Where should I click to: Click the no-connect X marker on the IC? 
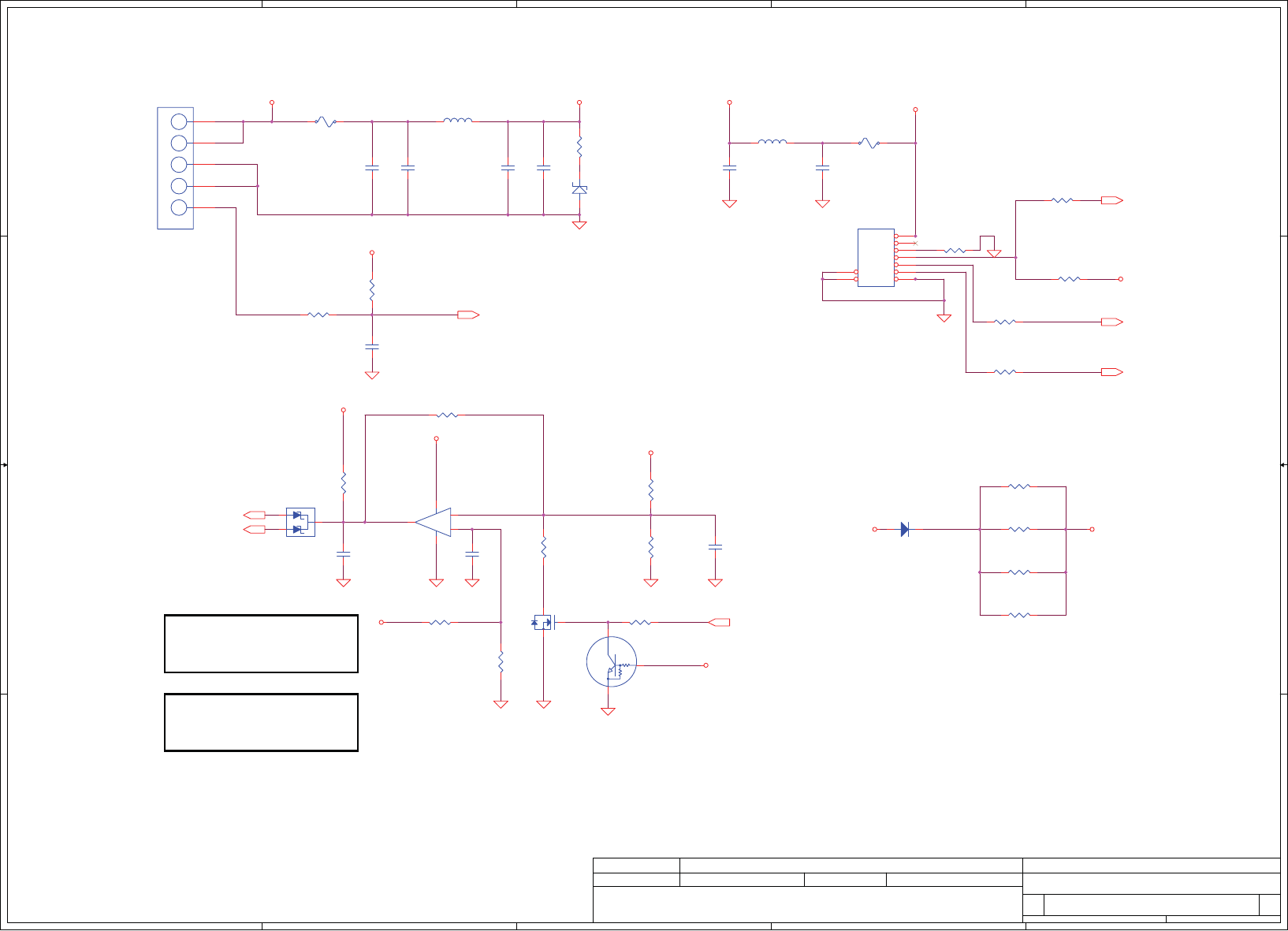[915, 243]
